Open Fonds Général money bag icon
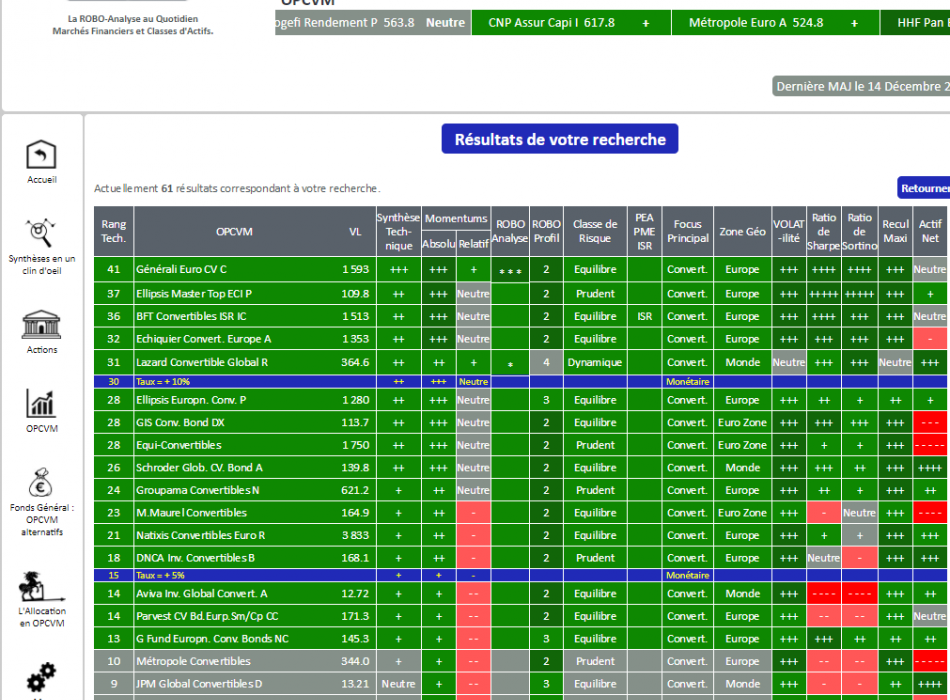This screenshot has height=700, width=950. [41, 482]
